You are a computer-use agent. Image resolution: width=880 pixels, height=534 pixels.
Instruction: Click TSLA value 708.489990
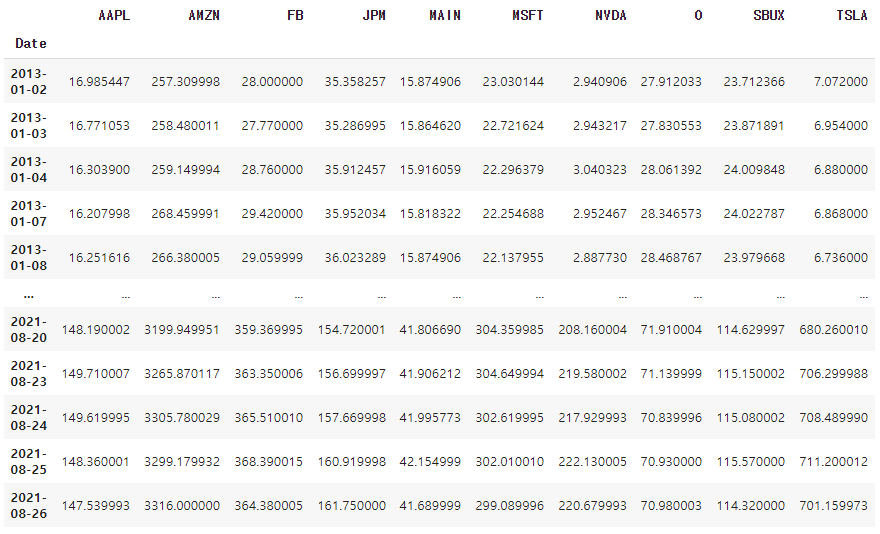click(x=833, y=418)
